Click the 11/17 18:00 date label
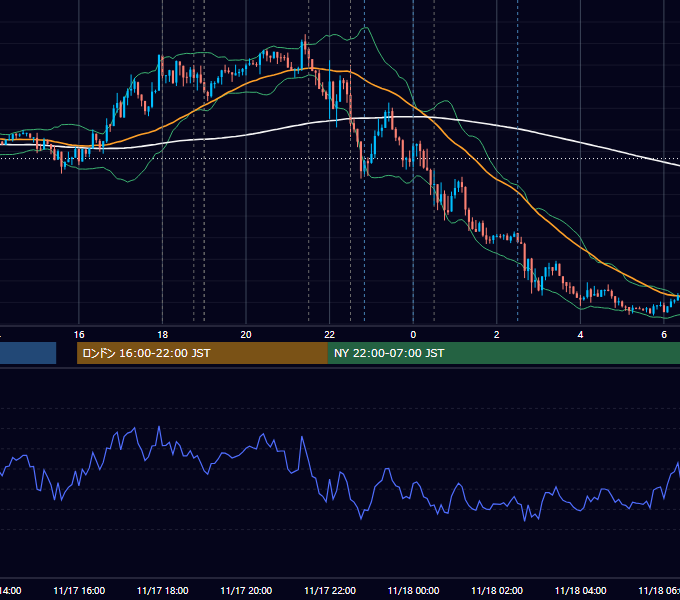Viewport: 680px width, 600px height. tap(163, 591)
